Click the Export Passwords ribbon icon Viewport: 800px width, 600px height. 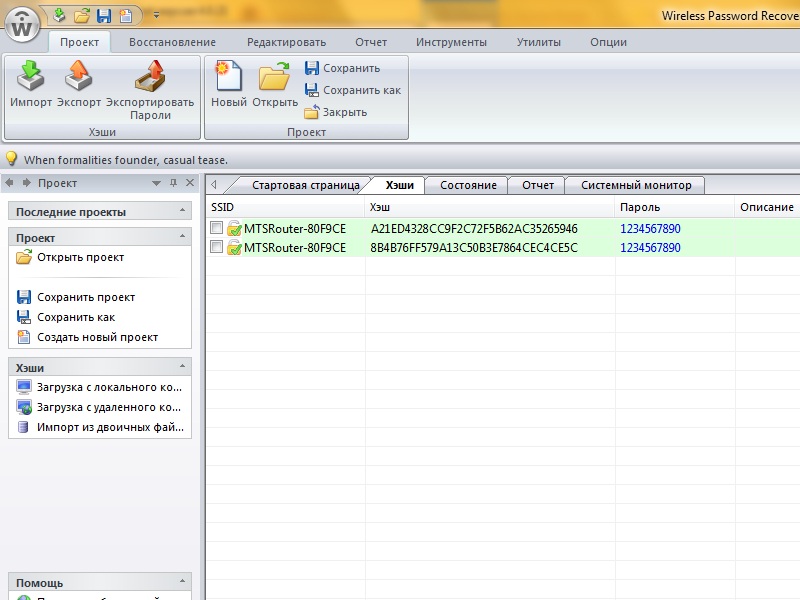tap(150, 78)
